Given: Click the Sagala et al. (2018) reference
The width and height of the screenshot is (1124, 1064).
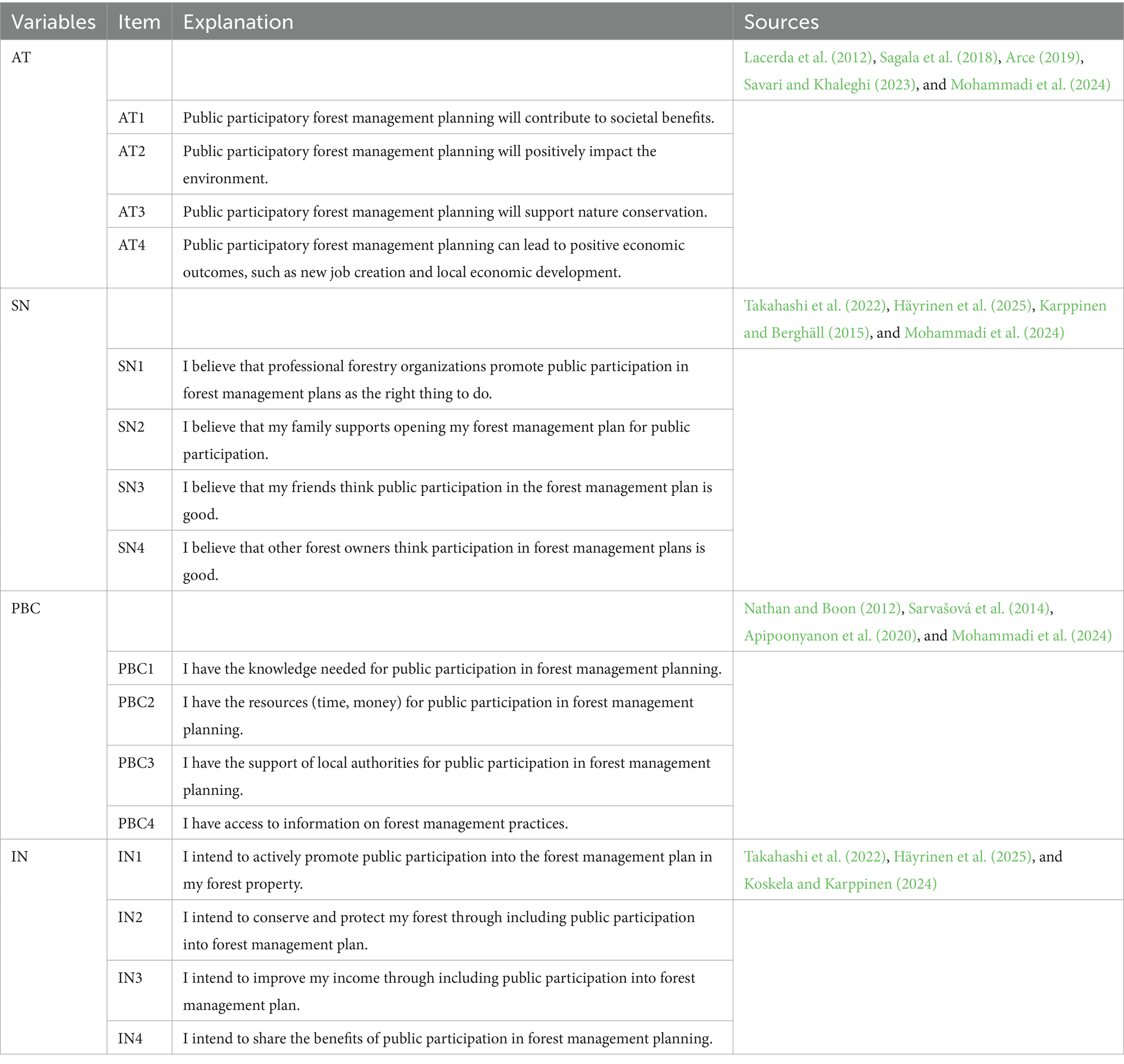Looking at the screenshot, I should click(x=938, y=57).
